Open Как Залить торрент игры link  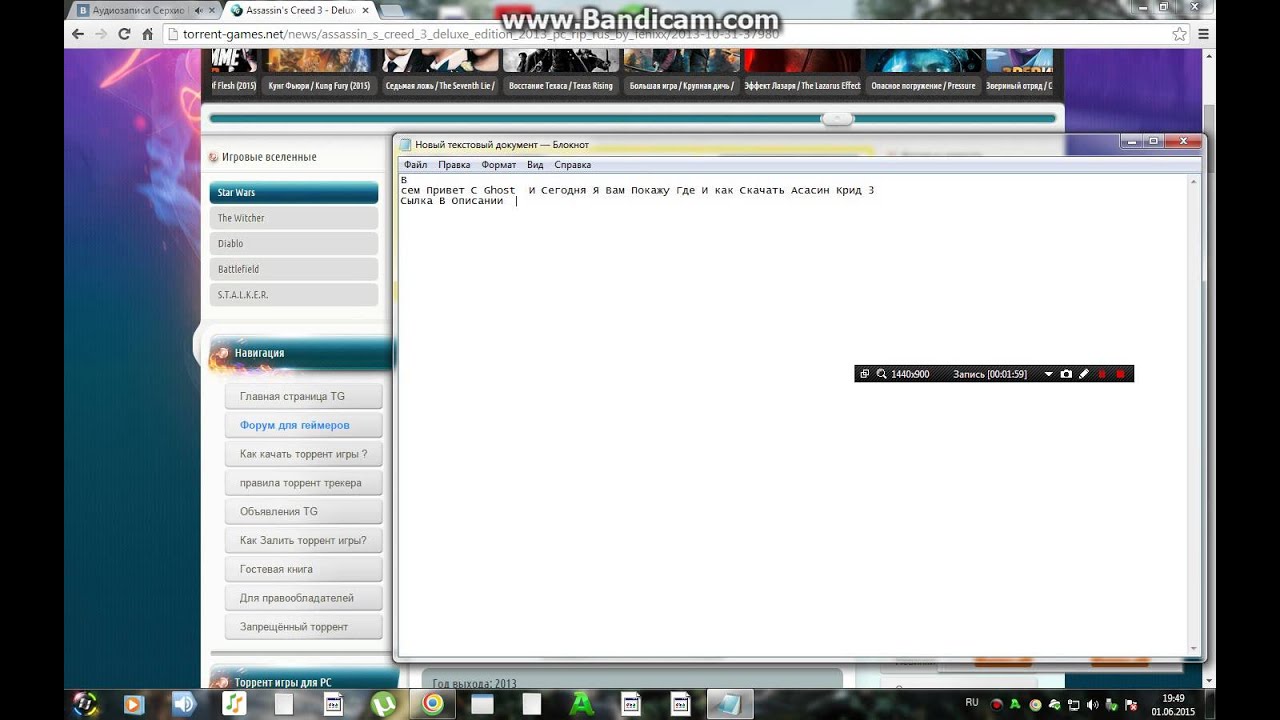[x=303, y=540]
